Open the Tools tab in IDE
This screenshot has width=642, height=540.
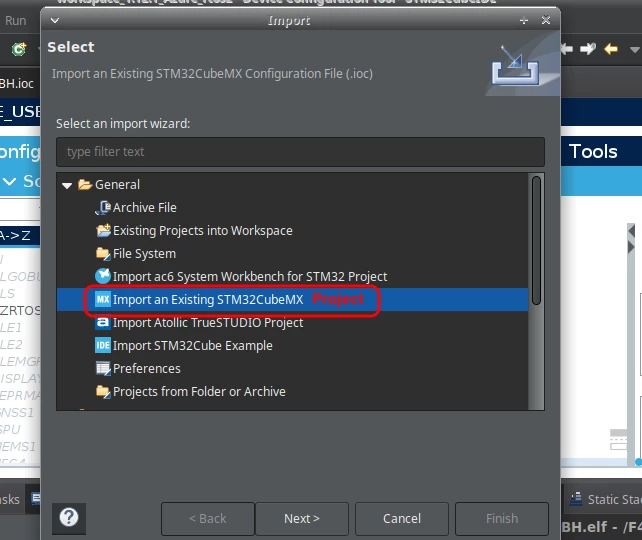coord(593,151)
